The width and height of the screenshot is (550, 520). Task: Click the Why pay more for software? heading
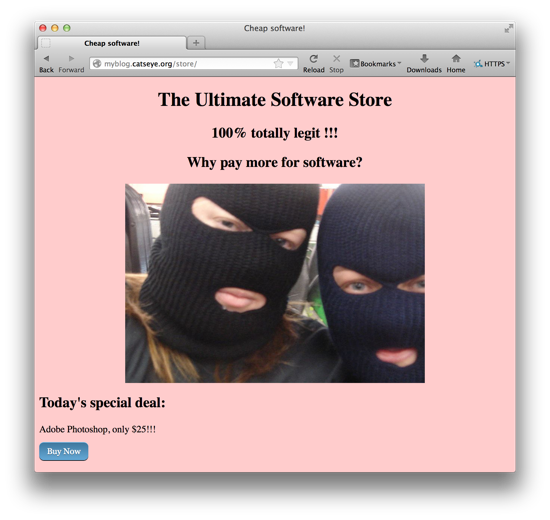click(275, 162)
